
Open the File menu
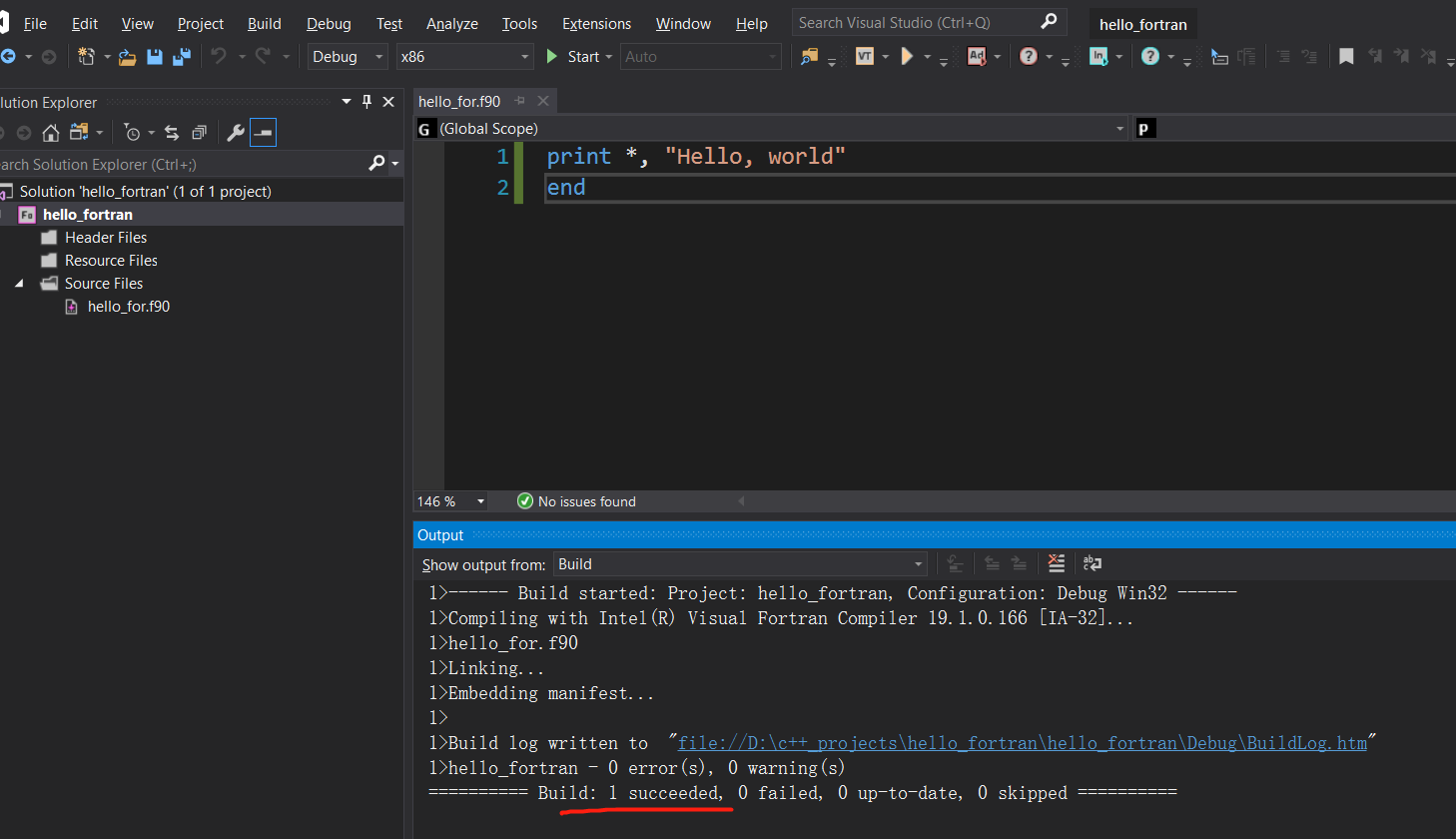[x=35, y=24]
